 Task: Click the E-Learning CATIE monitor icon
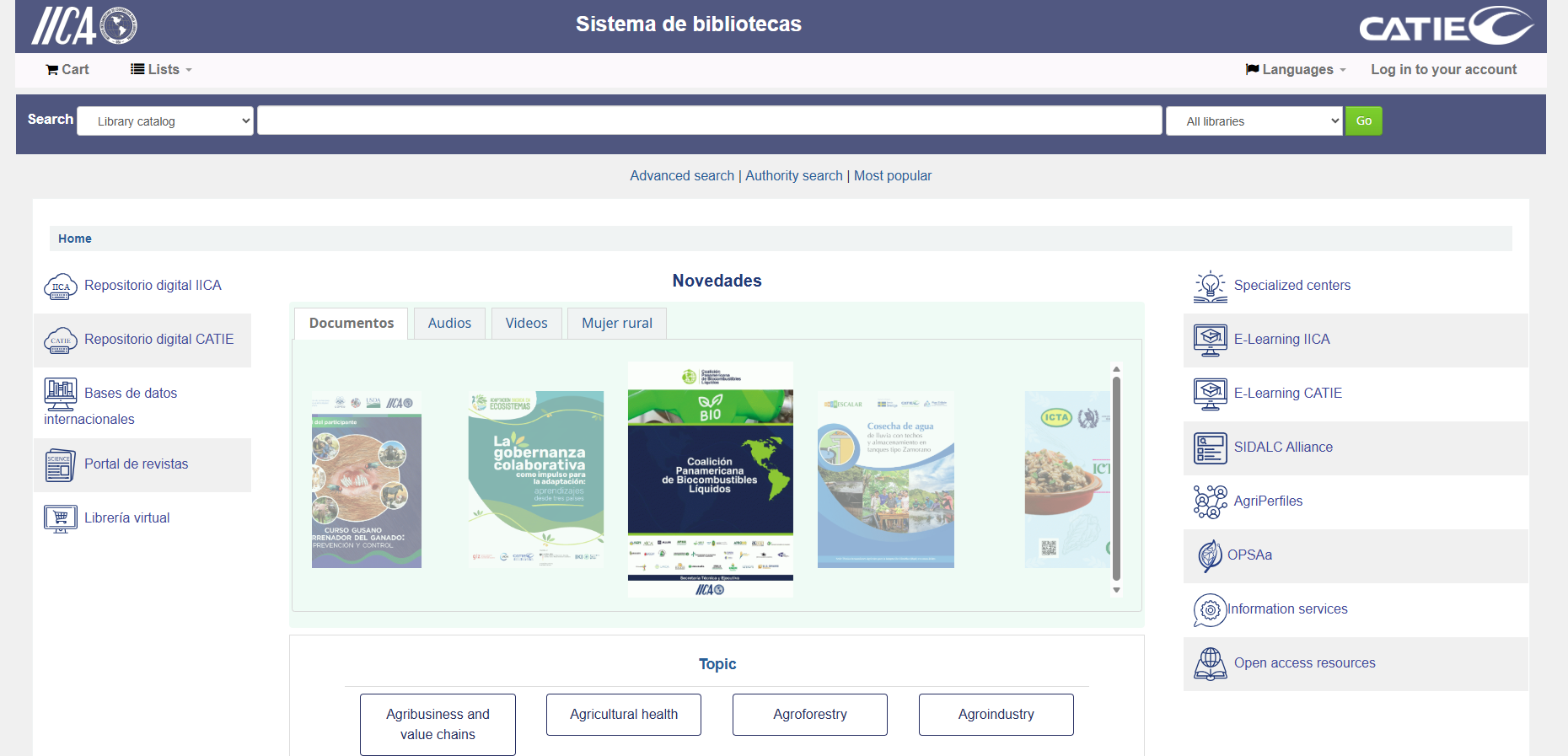click(x=1211, y=394)
